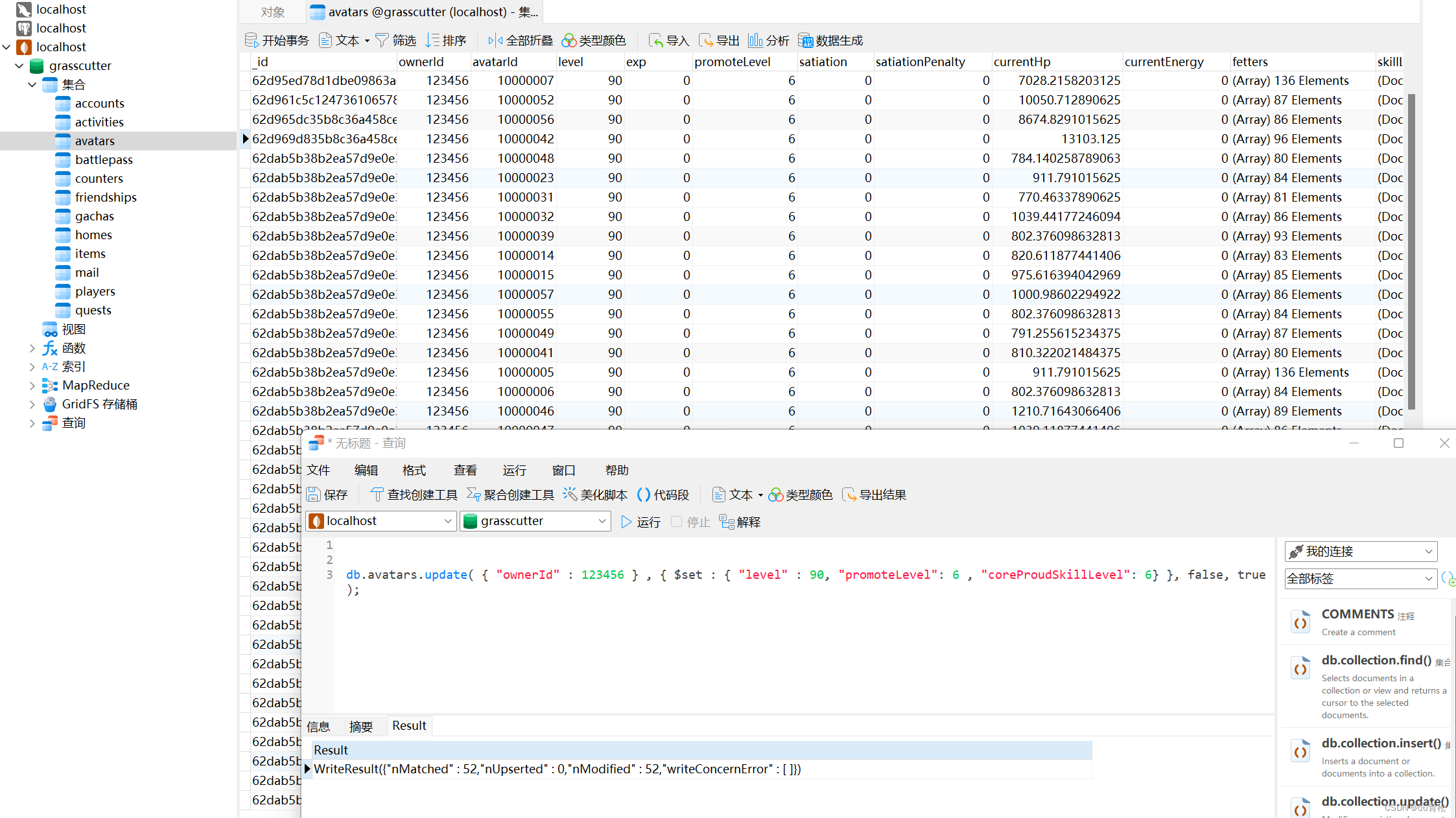Collapse the MongoDB localhost connection node
1456x818 pixels.
coord(6,47)
